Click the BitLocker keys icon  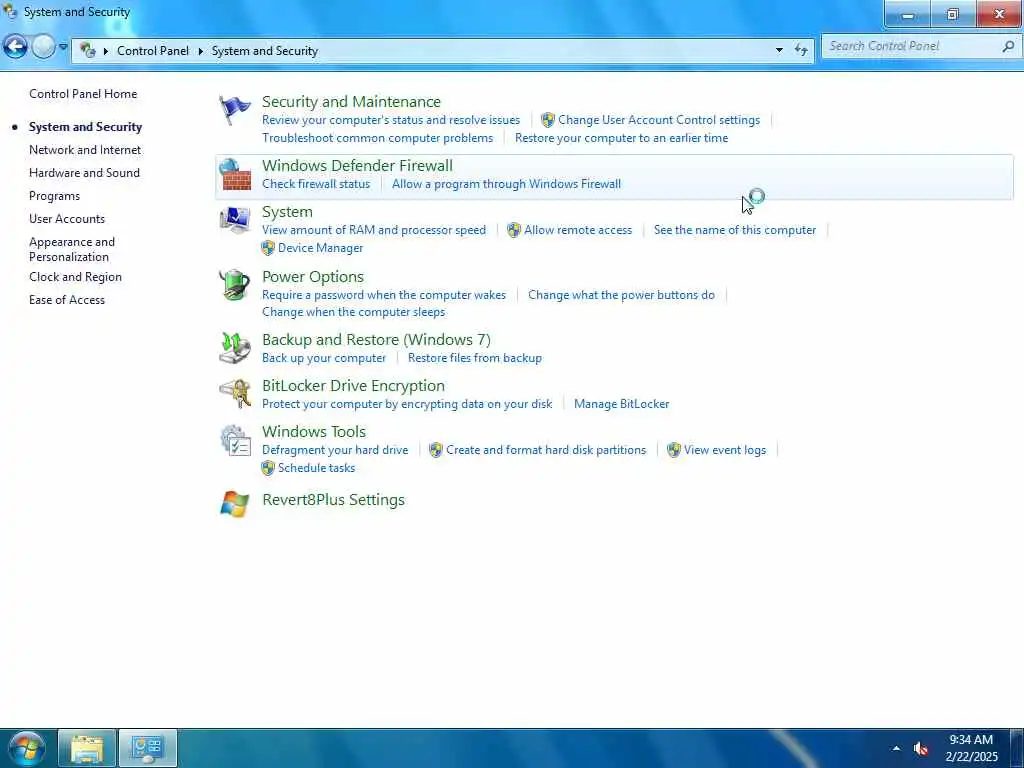(234, 394)
